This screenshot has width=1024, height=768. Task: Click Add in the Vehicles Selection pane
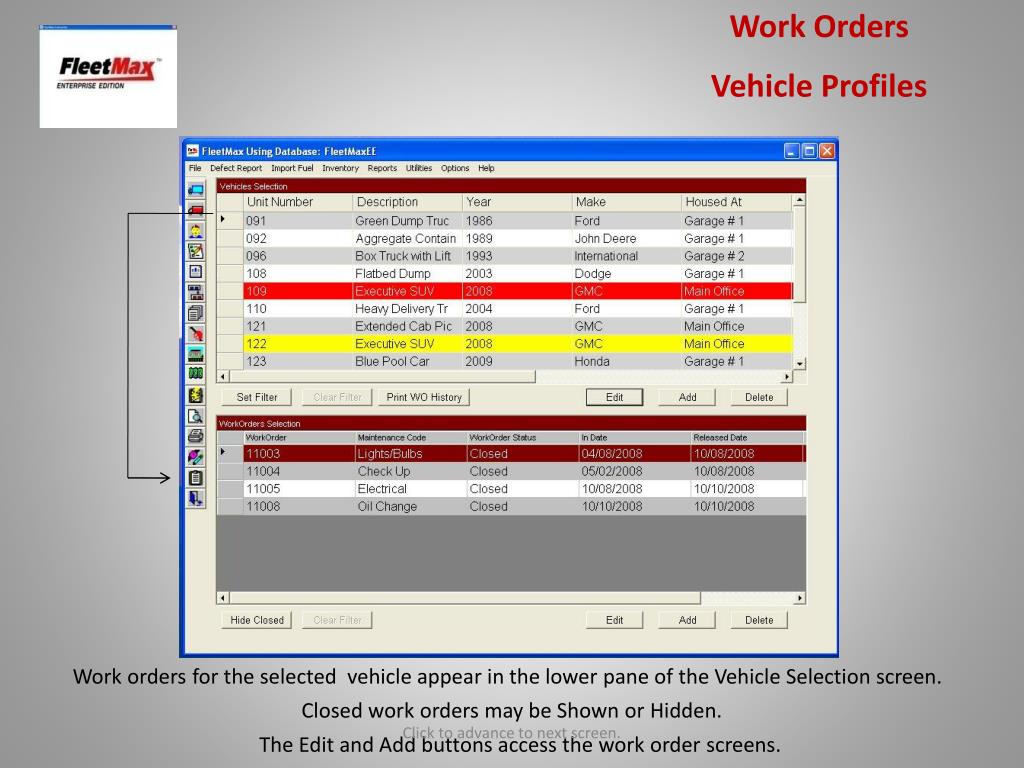687,397
